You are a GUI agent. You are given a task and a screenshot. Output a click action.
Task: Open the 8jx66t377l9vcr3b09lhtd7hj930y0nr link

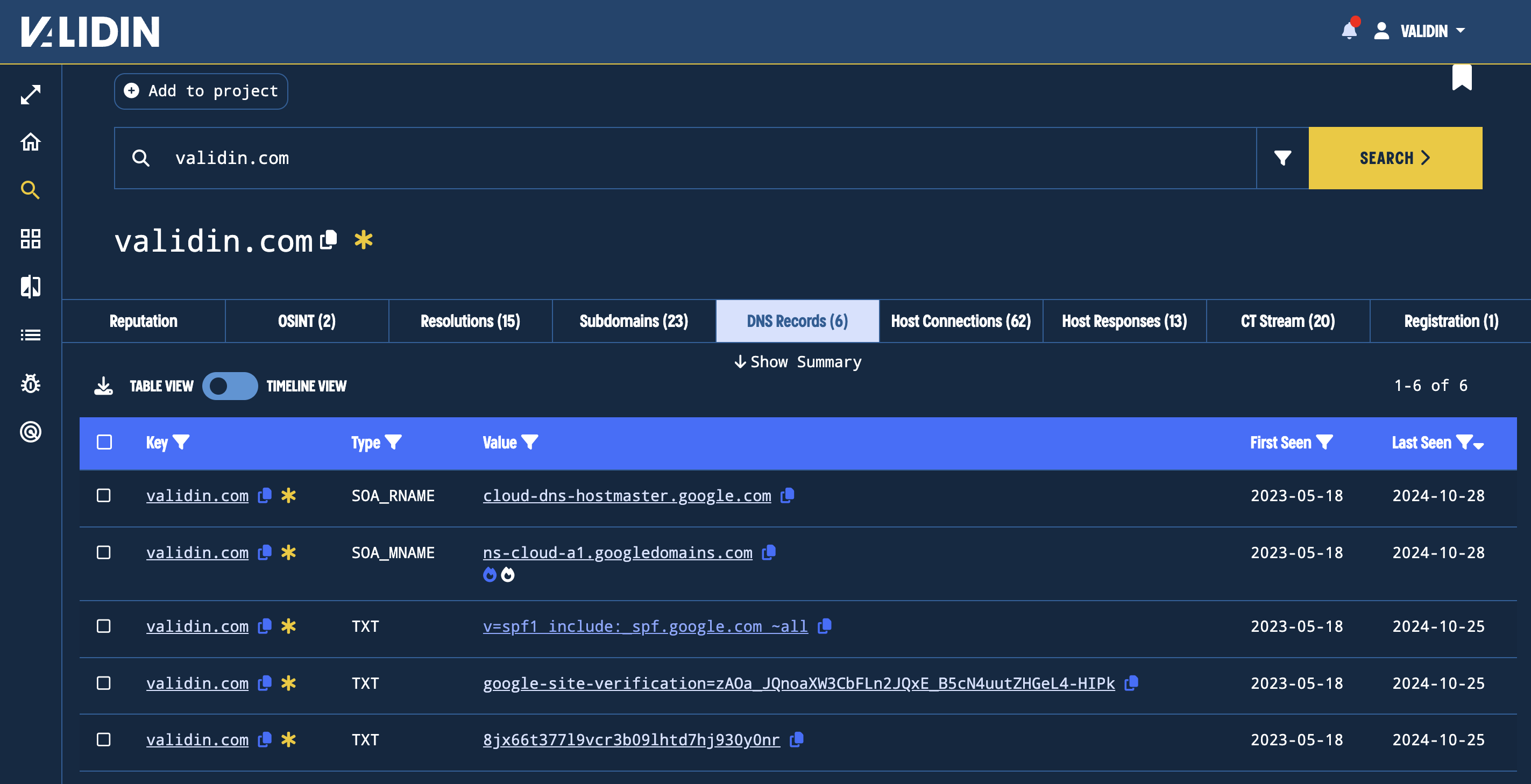[x=631, y=739]
